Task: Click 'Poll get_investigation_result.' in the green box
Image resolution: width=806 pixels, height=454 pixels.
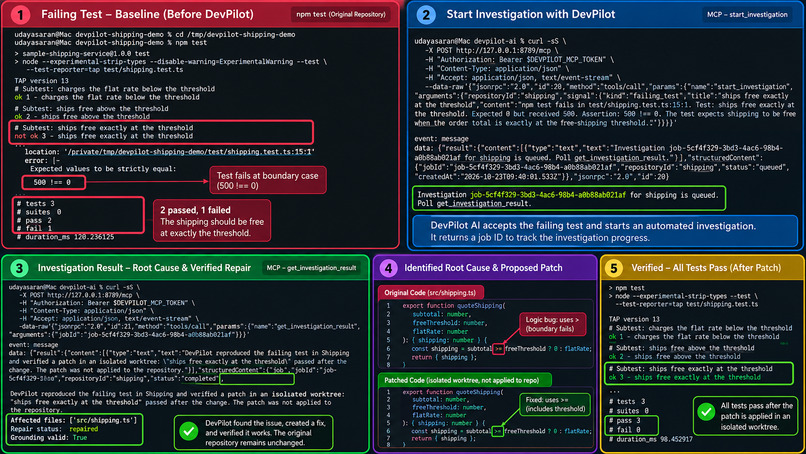Action: (x=473, y=204)
